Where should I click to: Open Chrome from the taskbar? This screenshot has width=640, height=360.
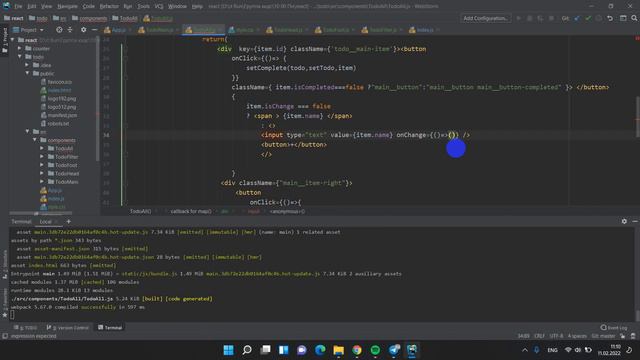357,350
